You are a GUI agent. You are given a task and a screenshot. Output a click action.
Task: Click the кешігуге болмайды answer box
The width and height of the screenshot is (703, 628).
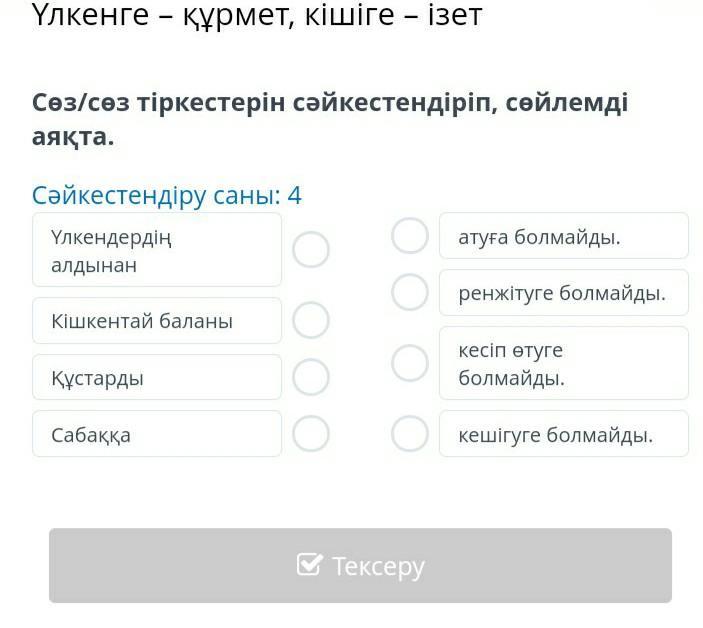563,434
